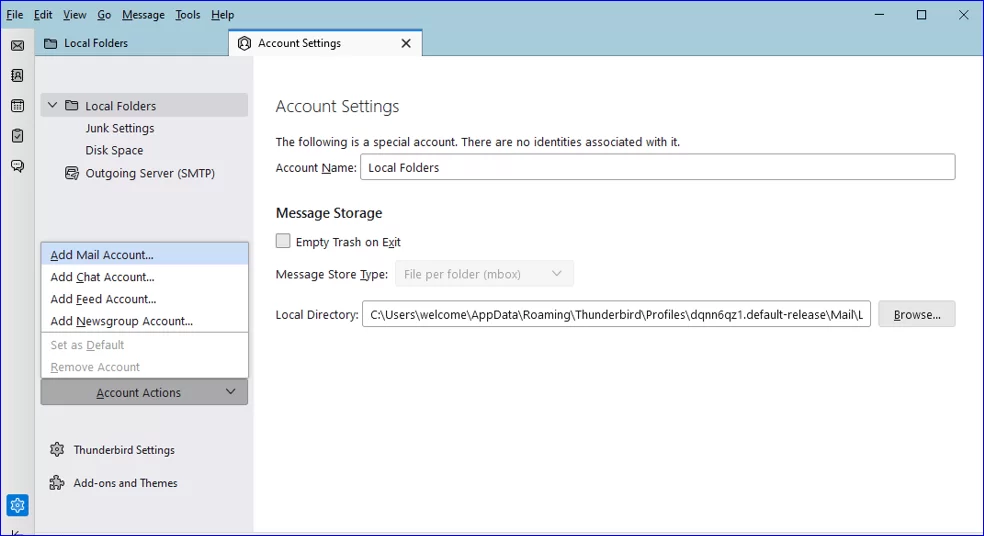Close the Account Settings tab
Image resolution: width=984 pixels, height=536 pixels.
[406, 43]
